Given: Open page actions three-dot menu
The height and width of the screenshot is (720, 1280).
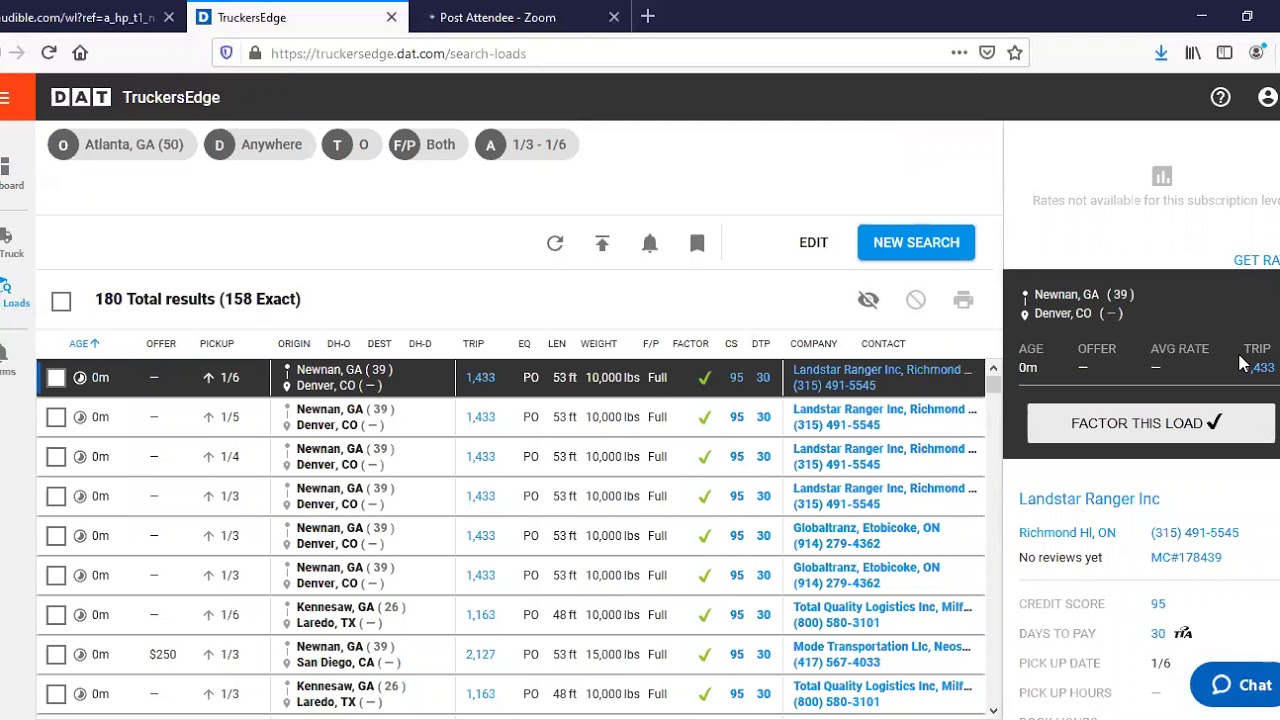Looking at the screenshot, I should [959, 53].
